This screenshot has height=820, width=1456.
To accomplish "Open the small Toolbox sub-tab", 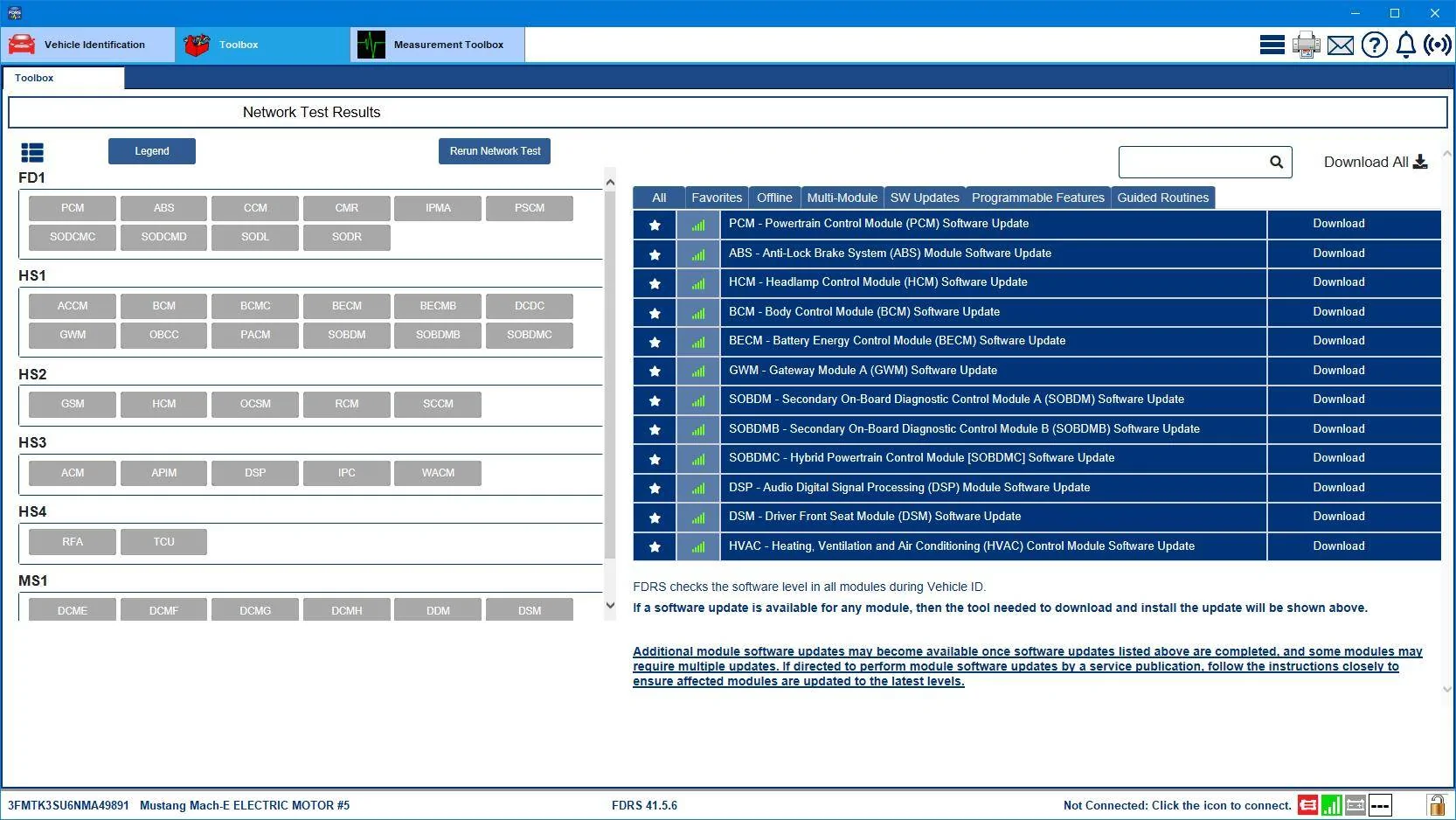I will (63, 78).
